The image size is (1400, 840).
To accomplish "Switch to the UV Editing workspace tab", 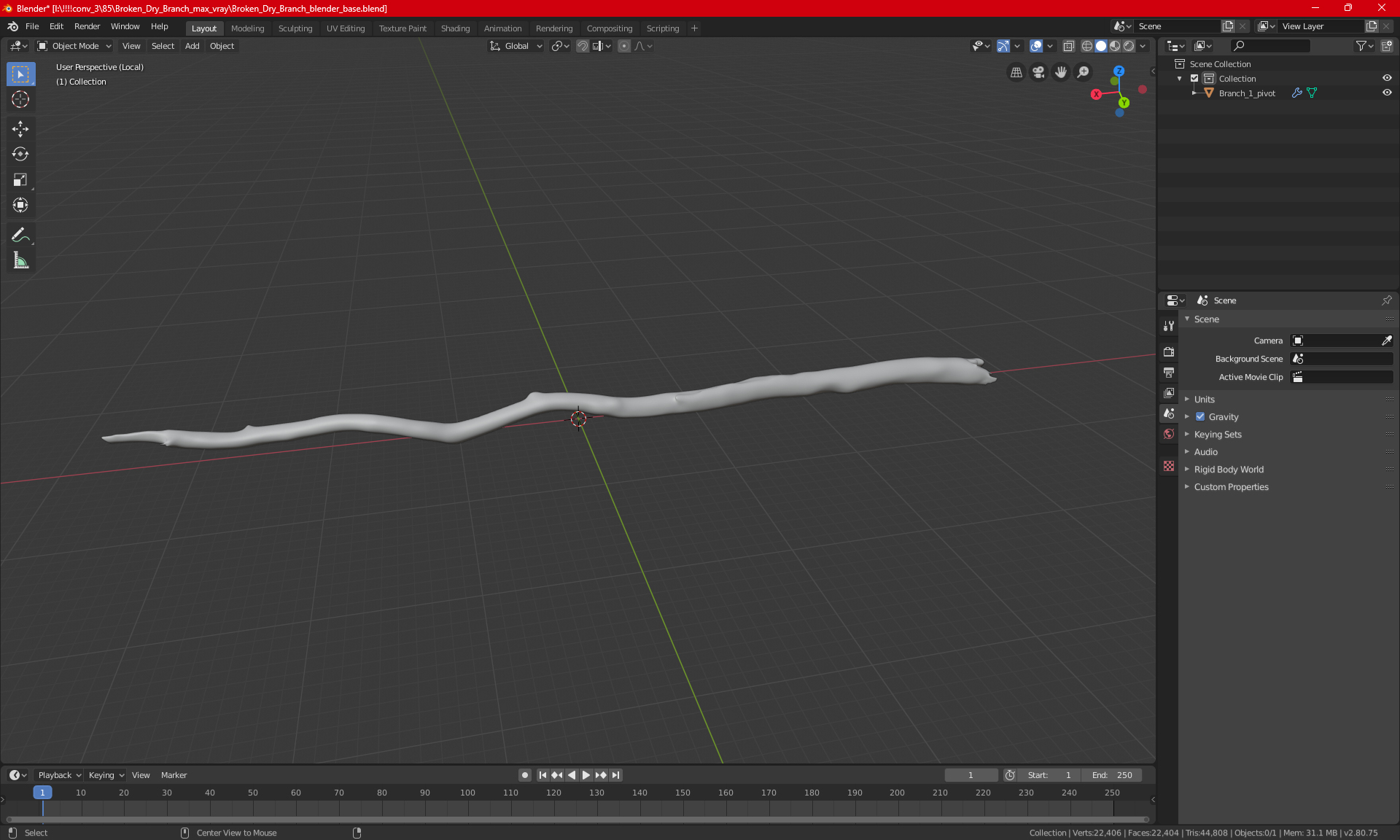I will pos(346,28).
